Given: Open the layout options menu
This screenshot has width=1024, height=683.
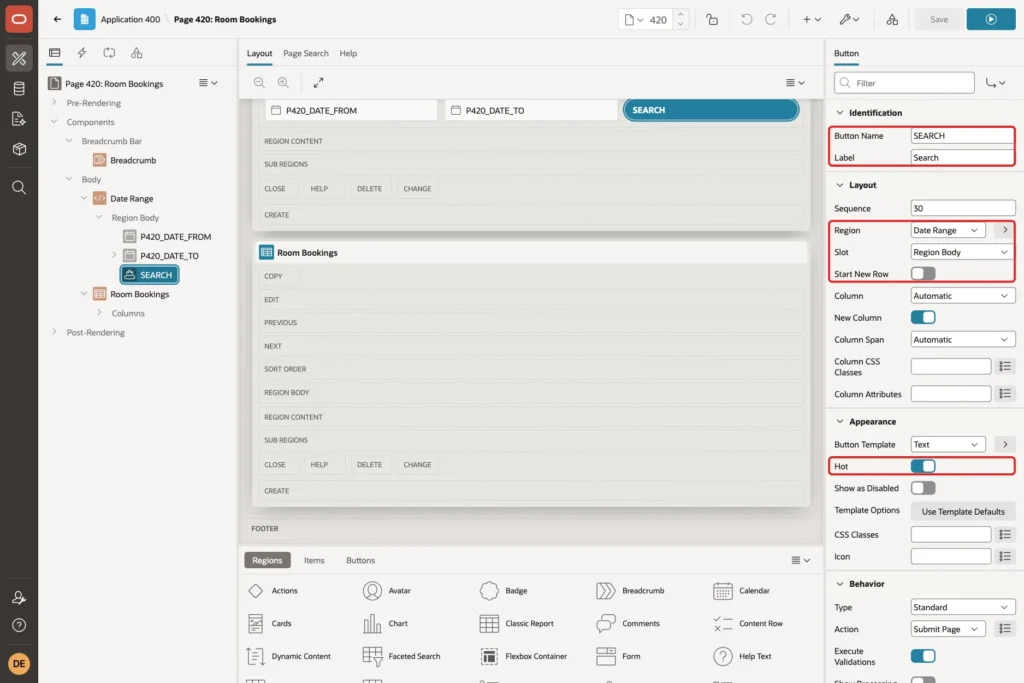Looking at the screenshot, I should [795, 82].
